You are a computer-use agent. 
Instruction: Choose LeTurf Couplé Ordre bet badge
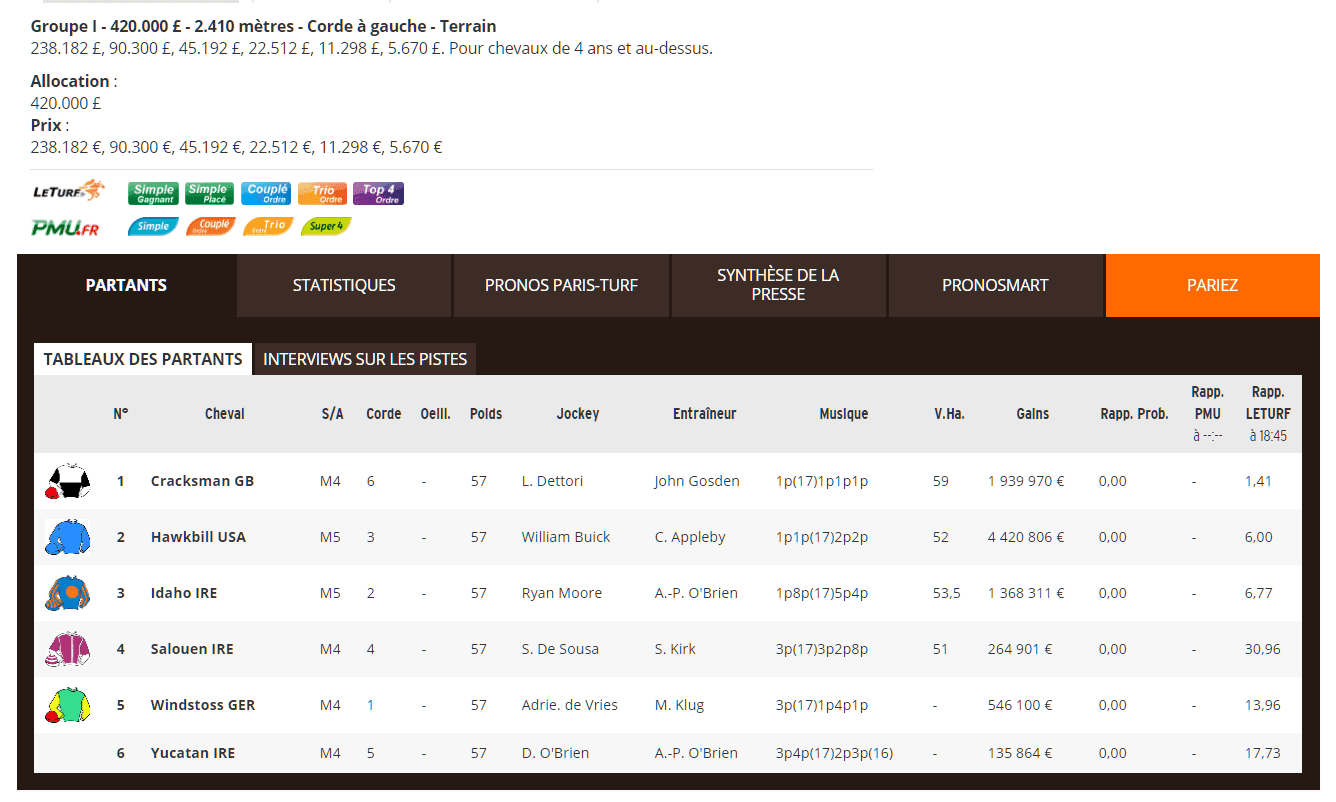pyautogui.click(x=266, y=193)
